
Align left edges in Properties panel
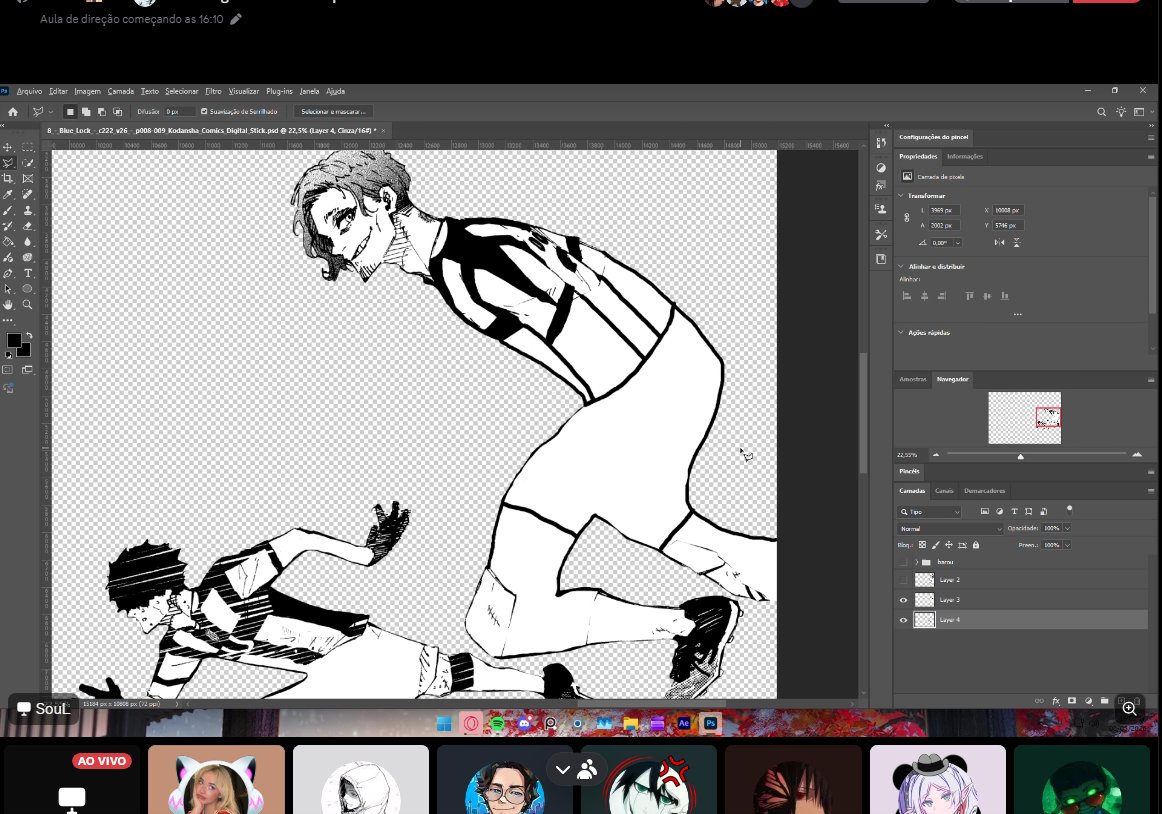point(906,296)
